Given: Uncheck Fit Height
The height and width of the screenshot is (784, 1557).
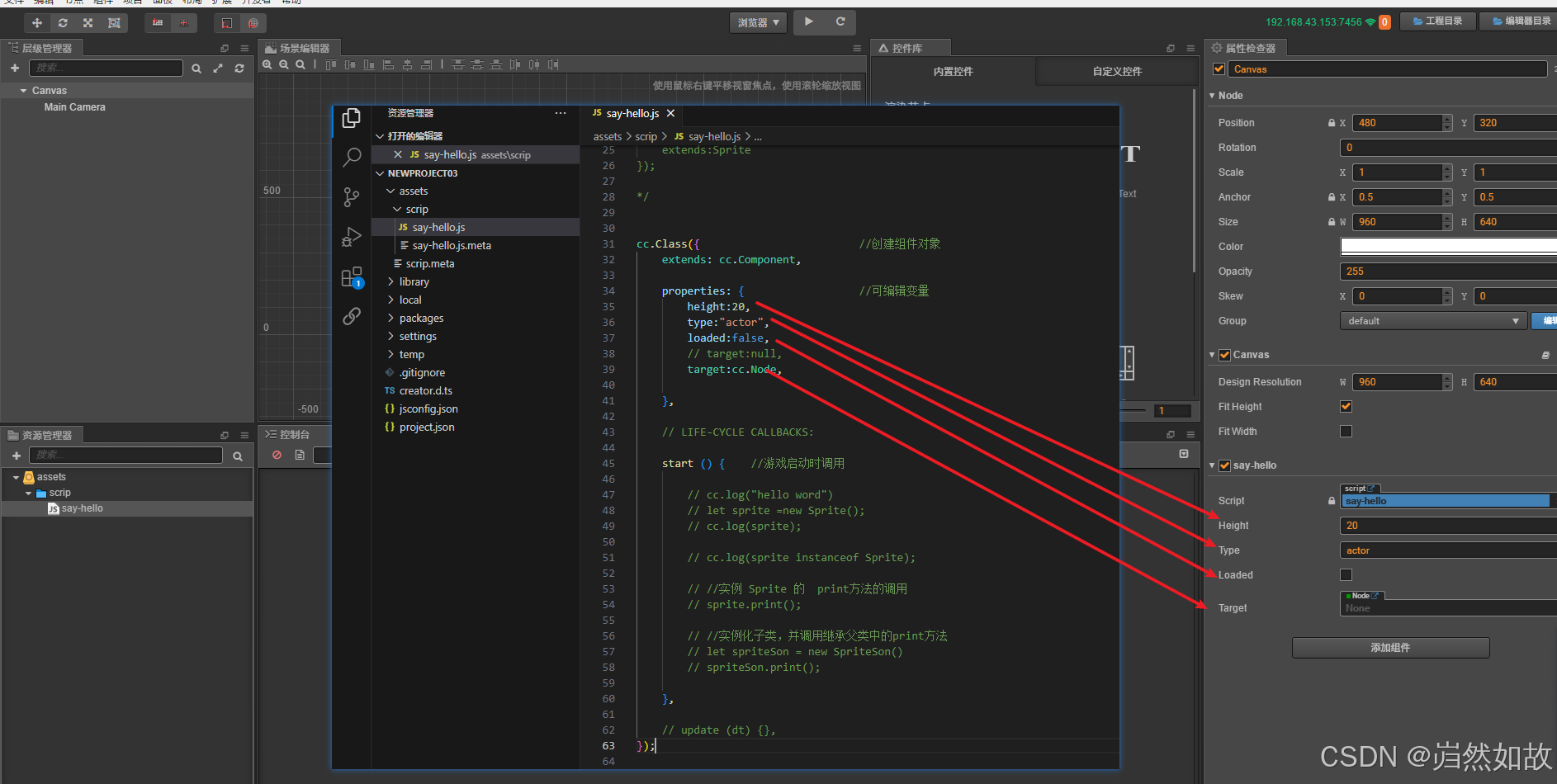Looking at the screenshot, I should (x=1346, y=406).
